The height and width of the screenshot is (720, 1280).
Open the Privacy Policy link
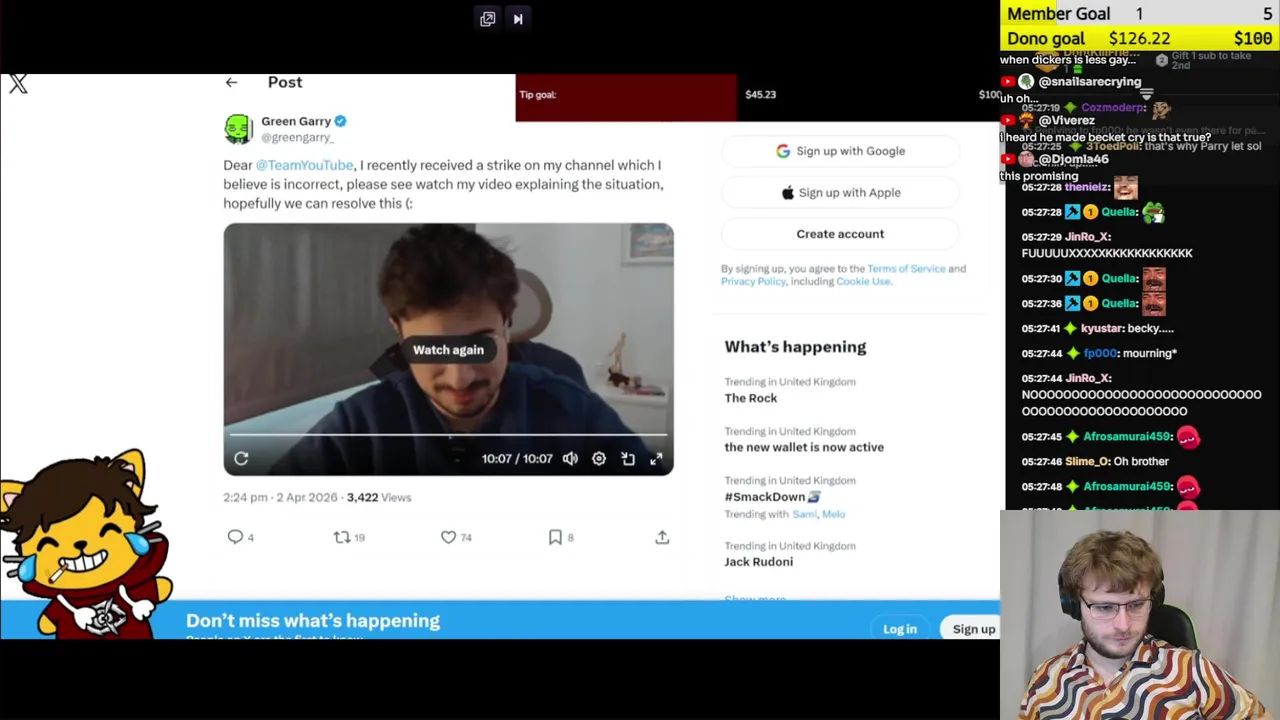click(x=753, y=282)
